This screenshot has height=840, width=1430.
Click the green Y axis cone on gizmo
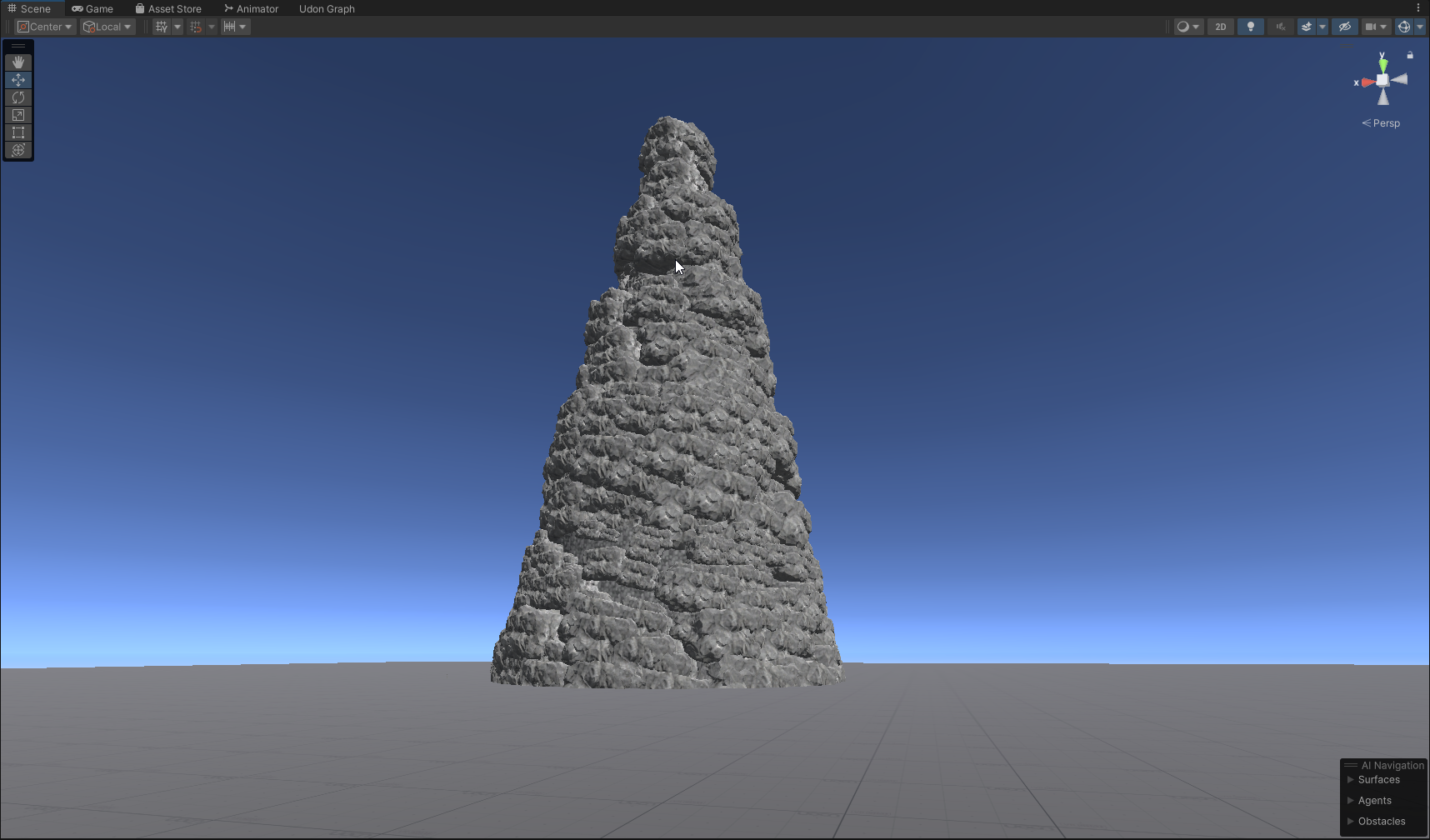click(1383, 64)
